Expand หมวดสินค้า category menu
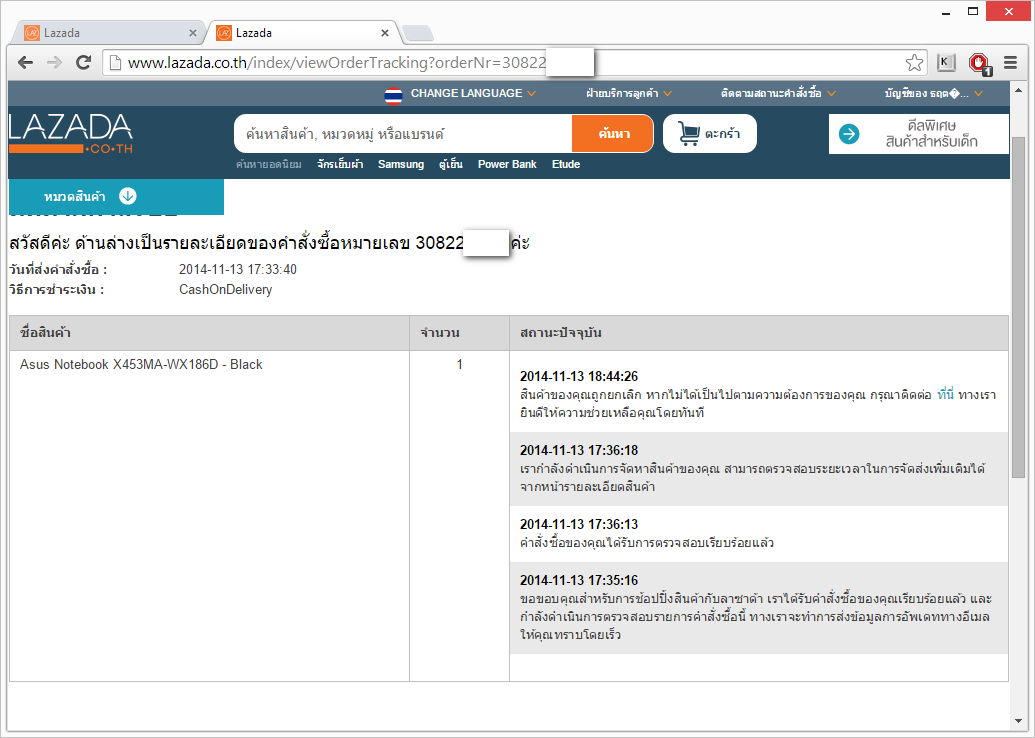The height and width of the screenshot is (738, 1035). point(116,196)
